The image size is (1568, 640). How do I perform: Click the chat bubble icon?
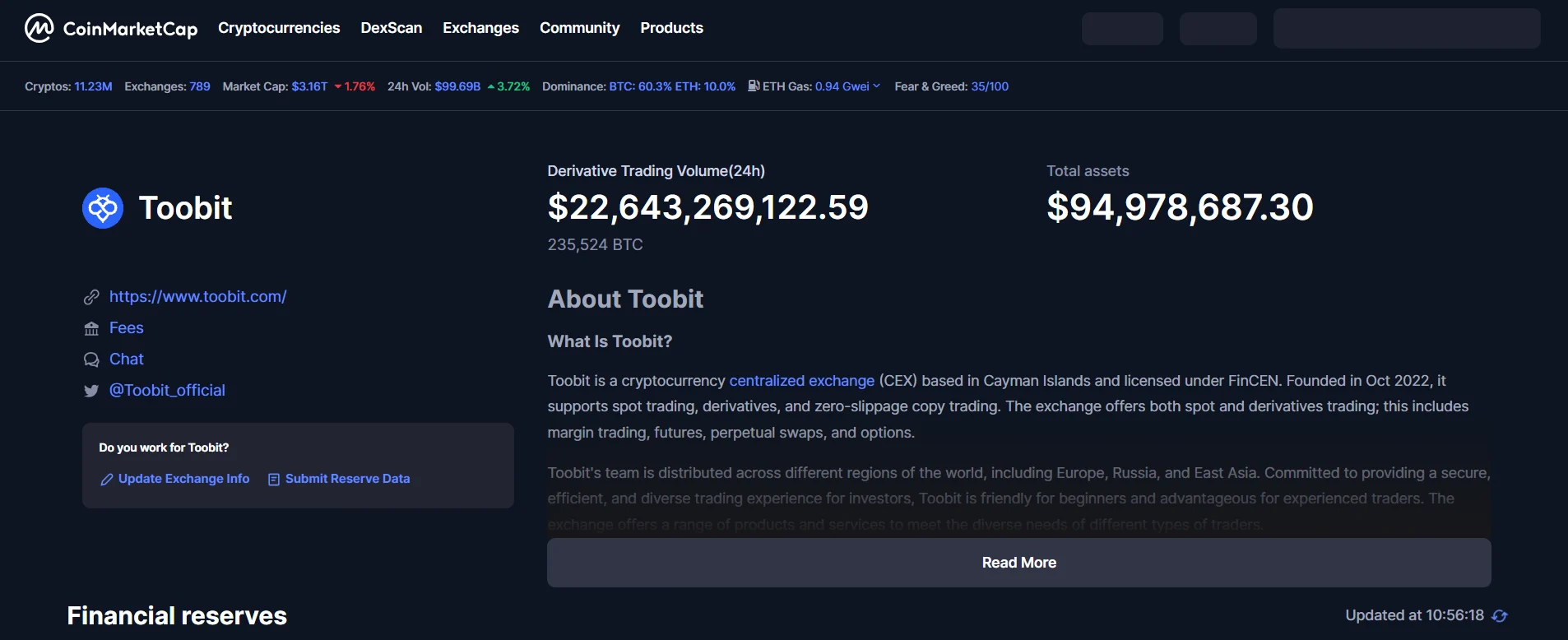[91, 360]
